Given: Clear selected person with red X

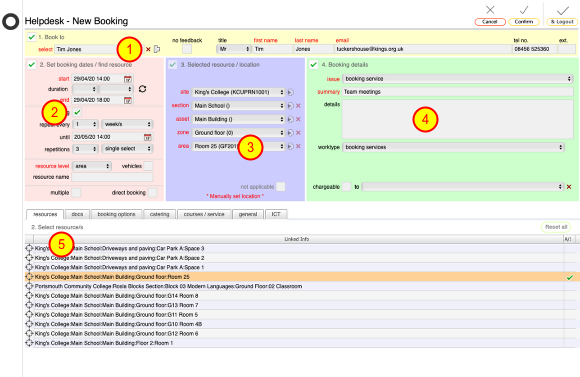Looking at the screenshot, I should pyautogui.click(x=148, y=49).
